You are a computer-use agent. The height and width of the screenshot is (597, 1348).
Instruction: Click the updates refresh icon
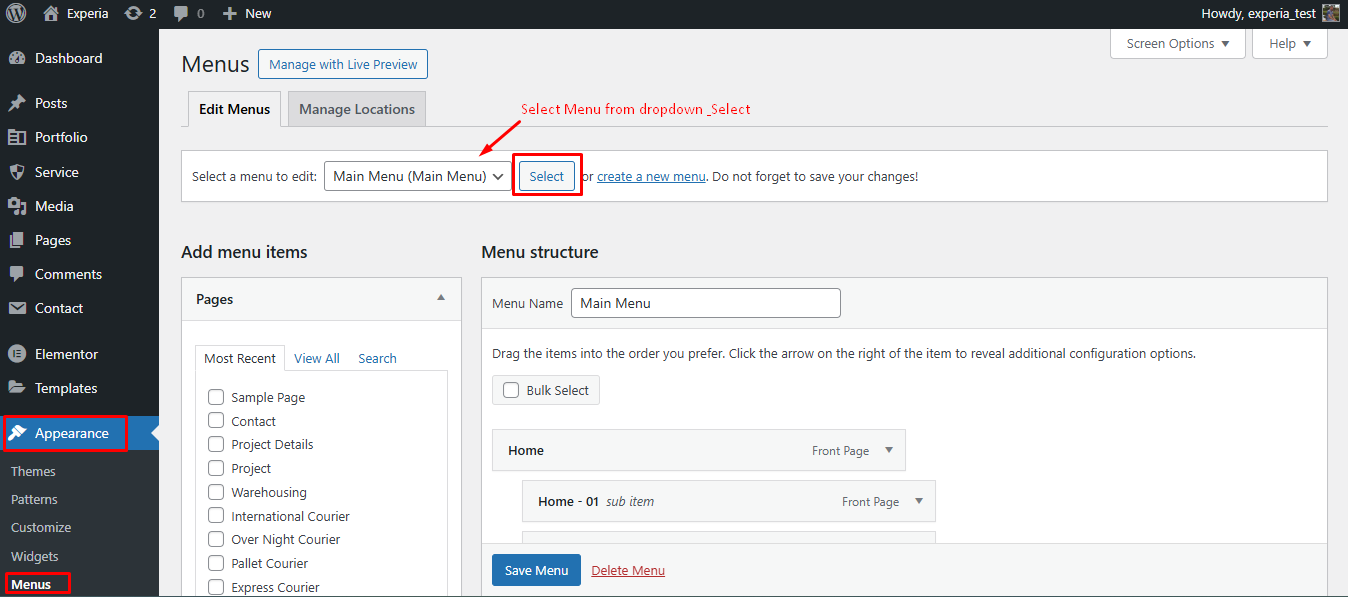pos(133,14)
